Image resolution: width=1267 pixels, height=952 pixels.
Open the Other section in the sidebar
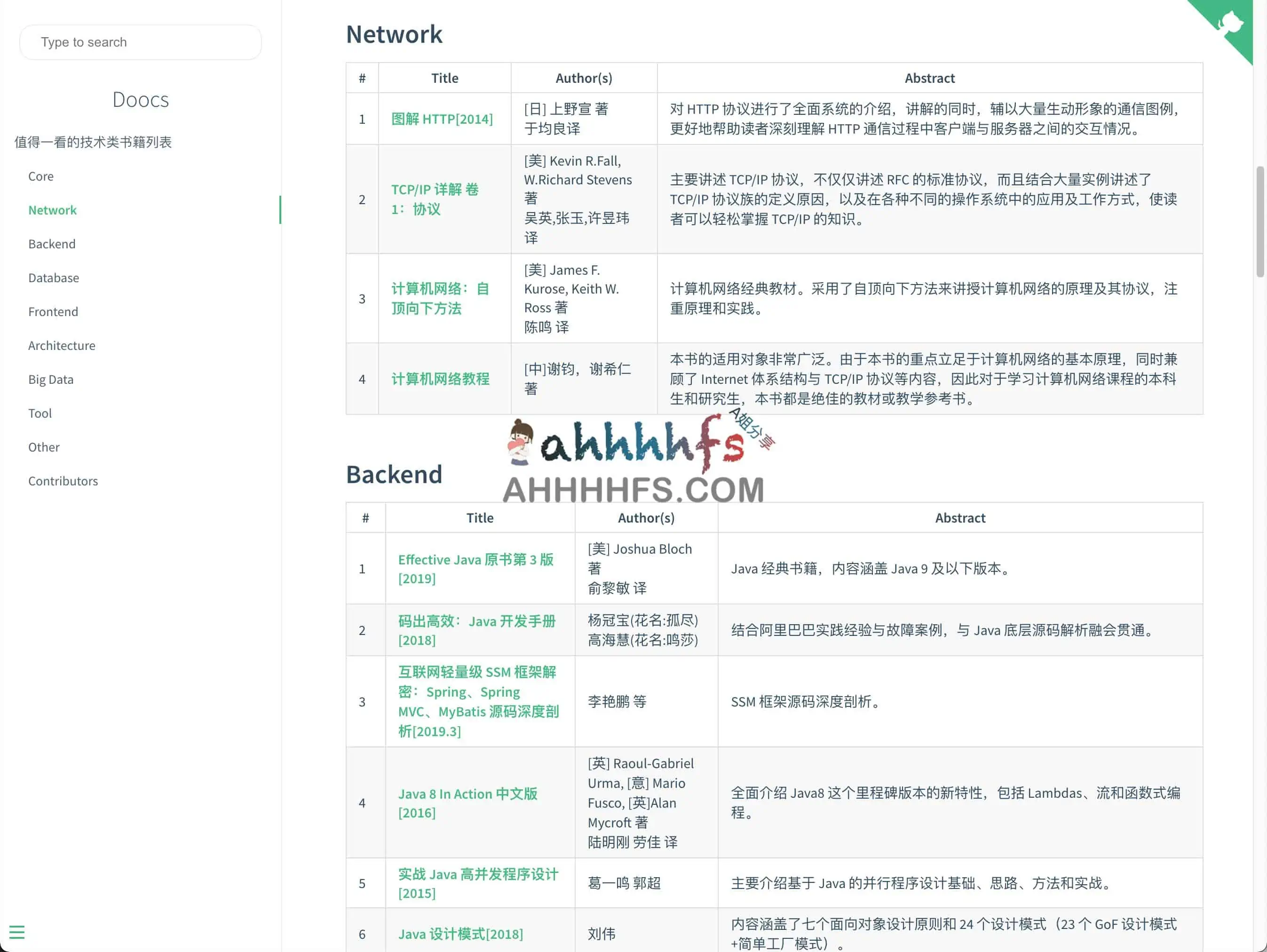pyautogui.click(x=44, y=447)
